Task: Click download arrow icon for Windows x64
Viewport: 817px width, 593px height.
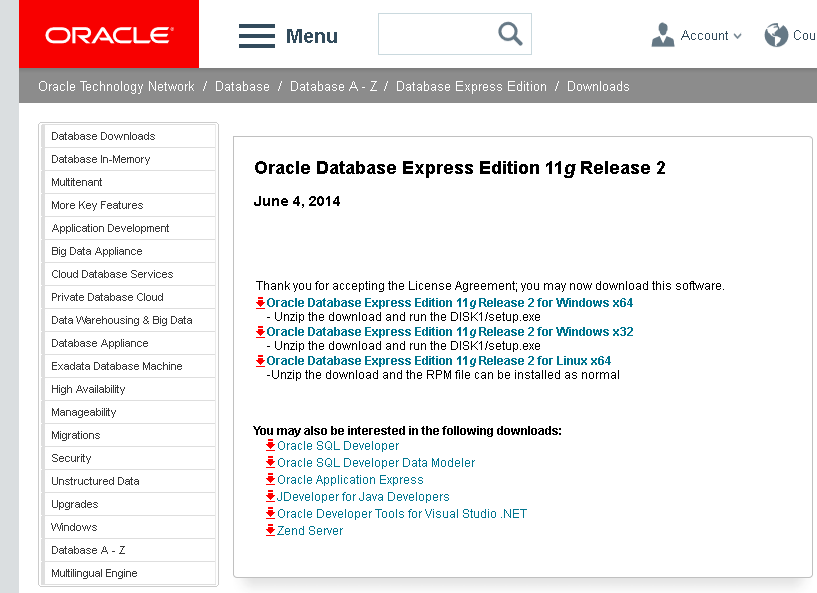Action: pos(261,303)
